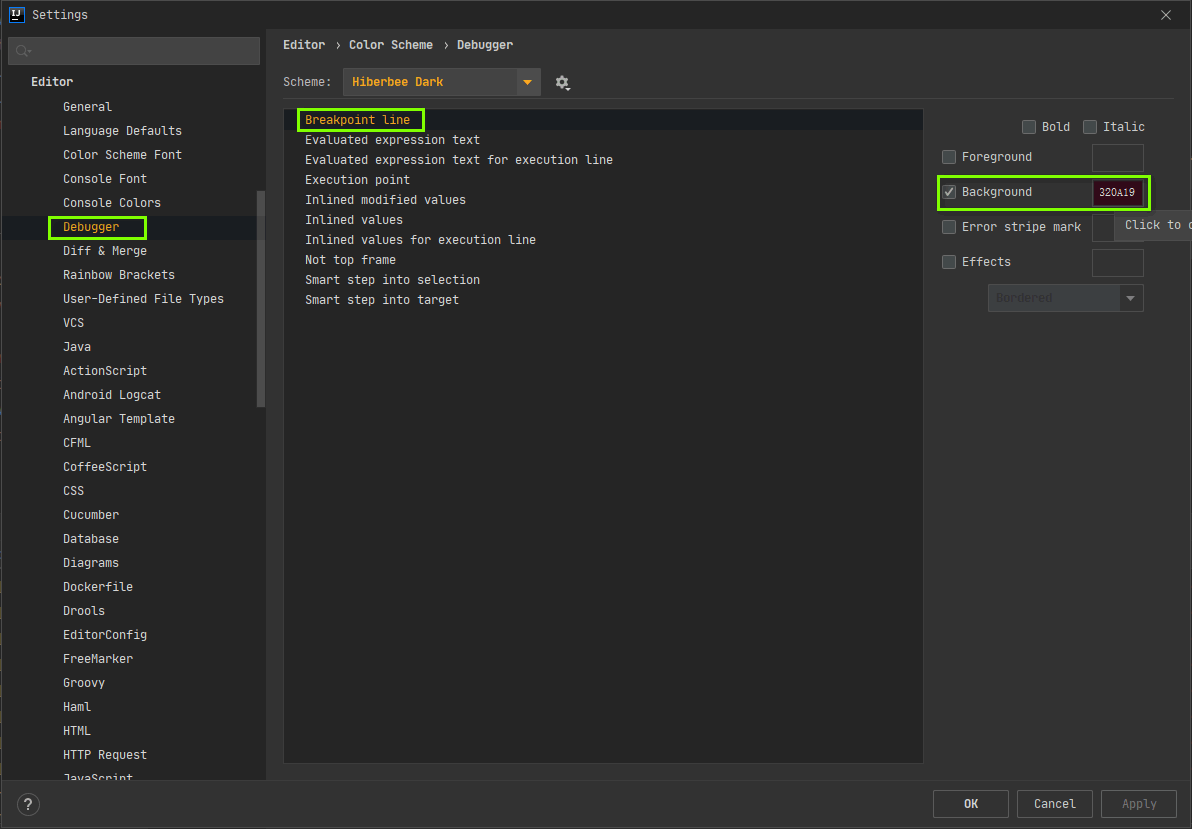Click the IntelliJ logo in title bar
This screenshot has width=1192, height=829.
pos(16,15)
